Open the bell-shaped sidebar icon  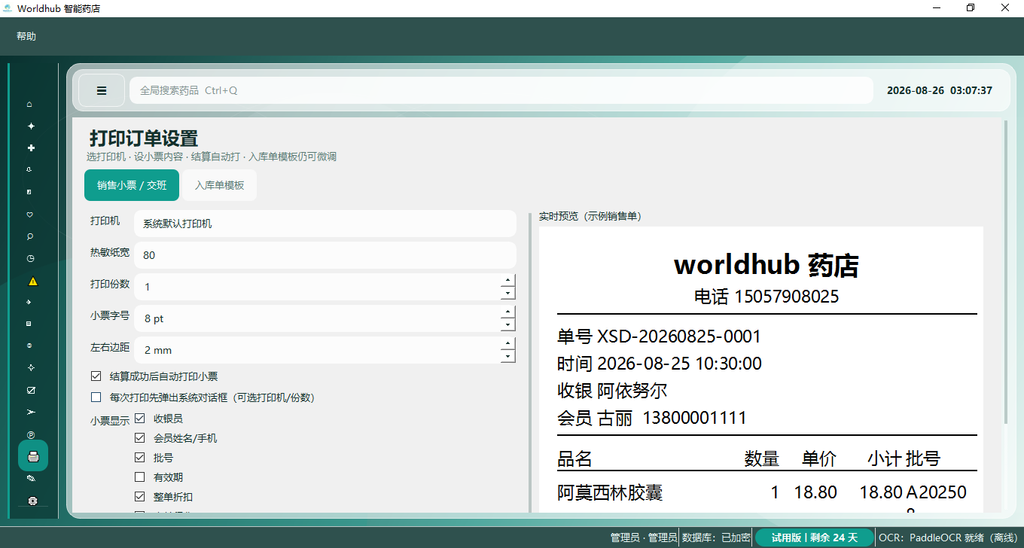tap(30, 170)
